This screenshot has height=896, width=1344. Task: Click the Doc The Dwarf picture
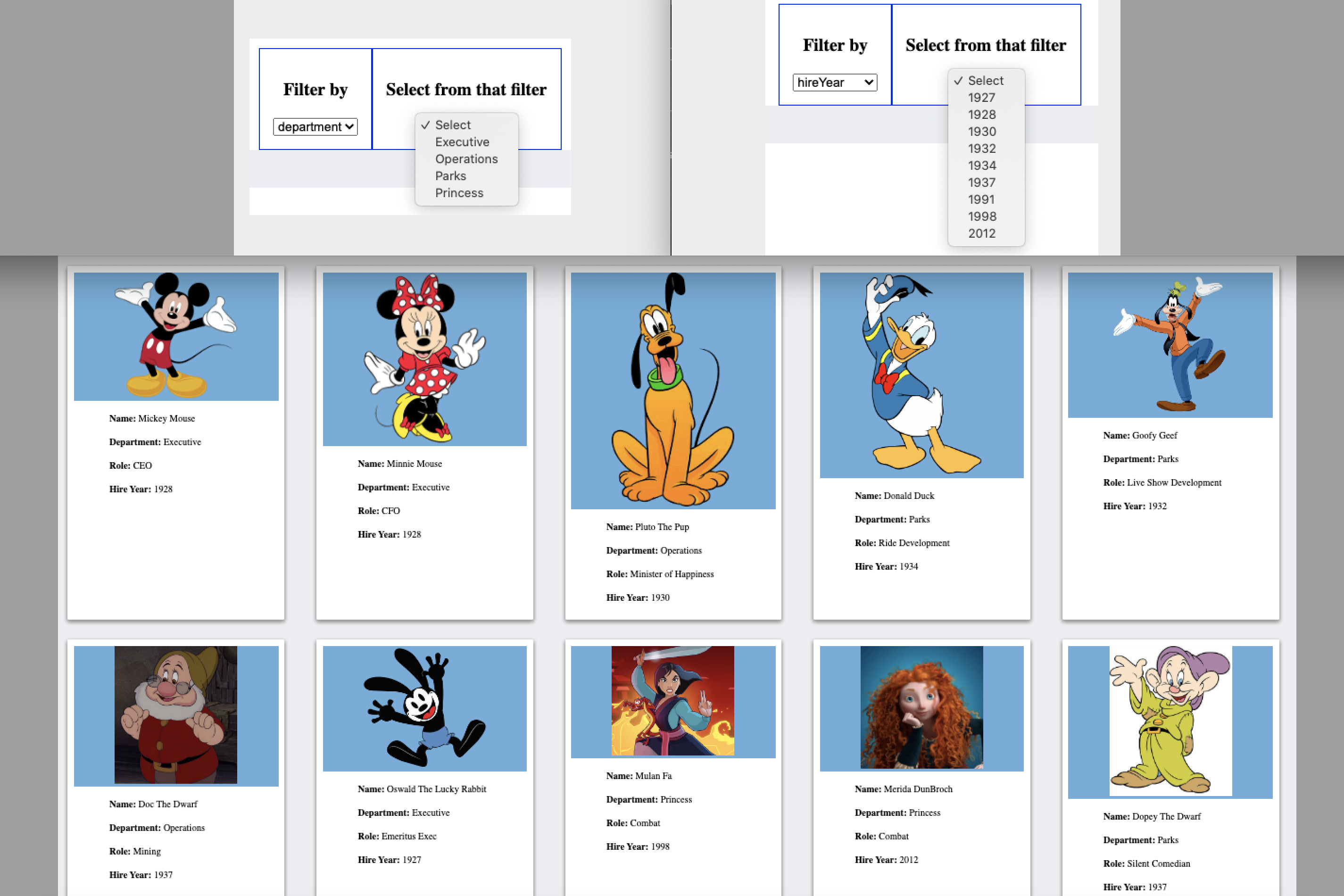[x=176, y=716]
